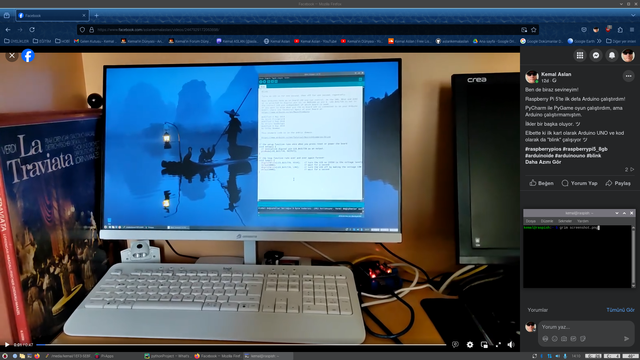
Task: List all tabs dropdown arrow
Action: 633,16
